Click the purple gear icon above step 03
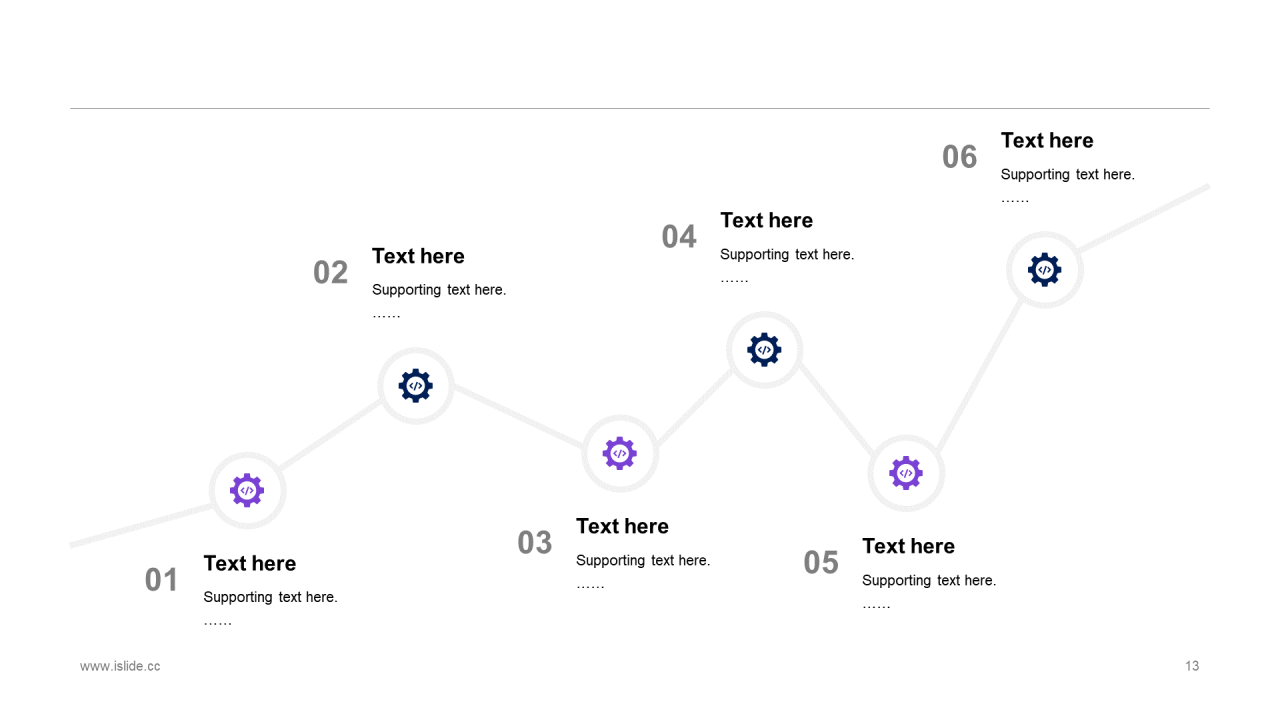 pos(620,453)
